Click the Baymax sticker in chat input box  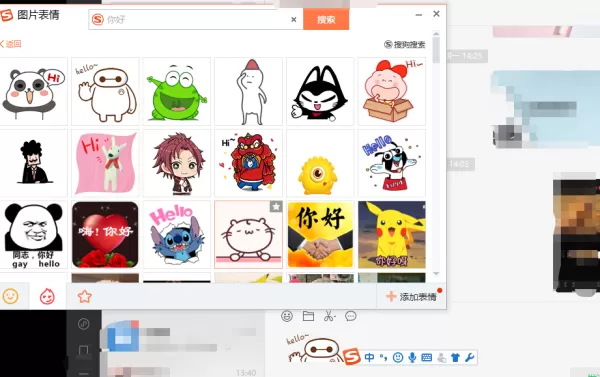coord(315,348)
